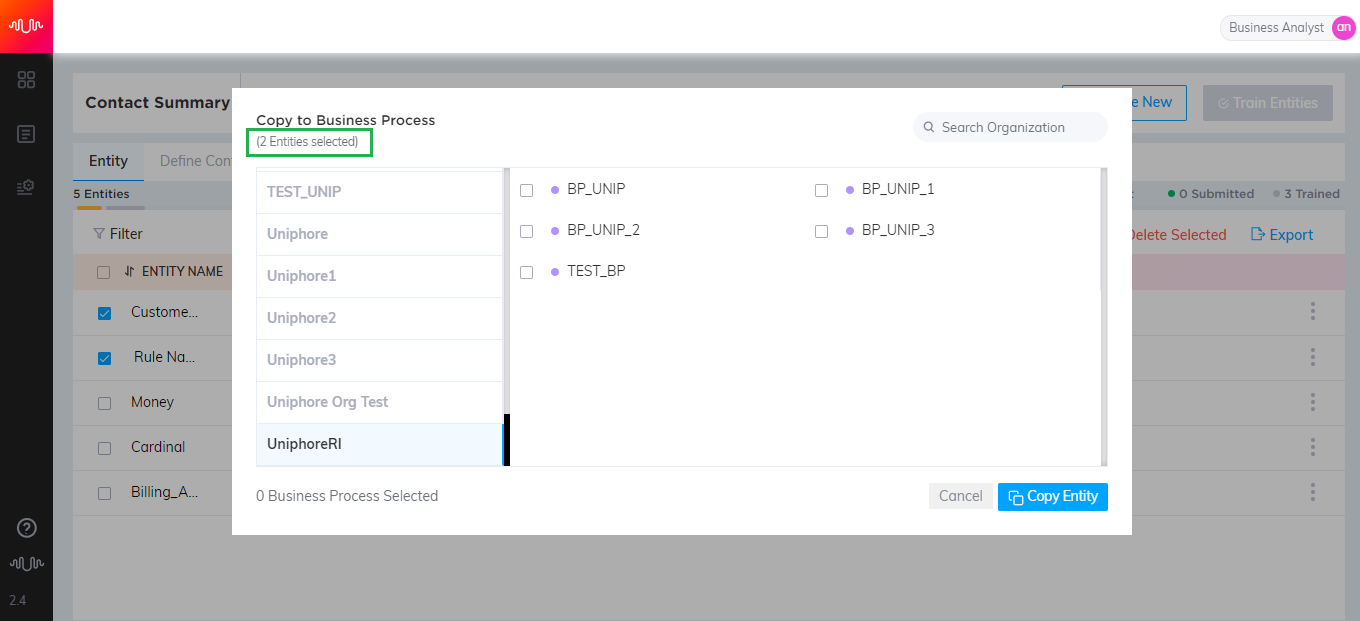The image size is (1360, 621).
Task: Select the Uniphore Org Test organization
Action: coord(379,402)
